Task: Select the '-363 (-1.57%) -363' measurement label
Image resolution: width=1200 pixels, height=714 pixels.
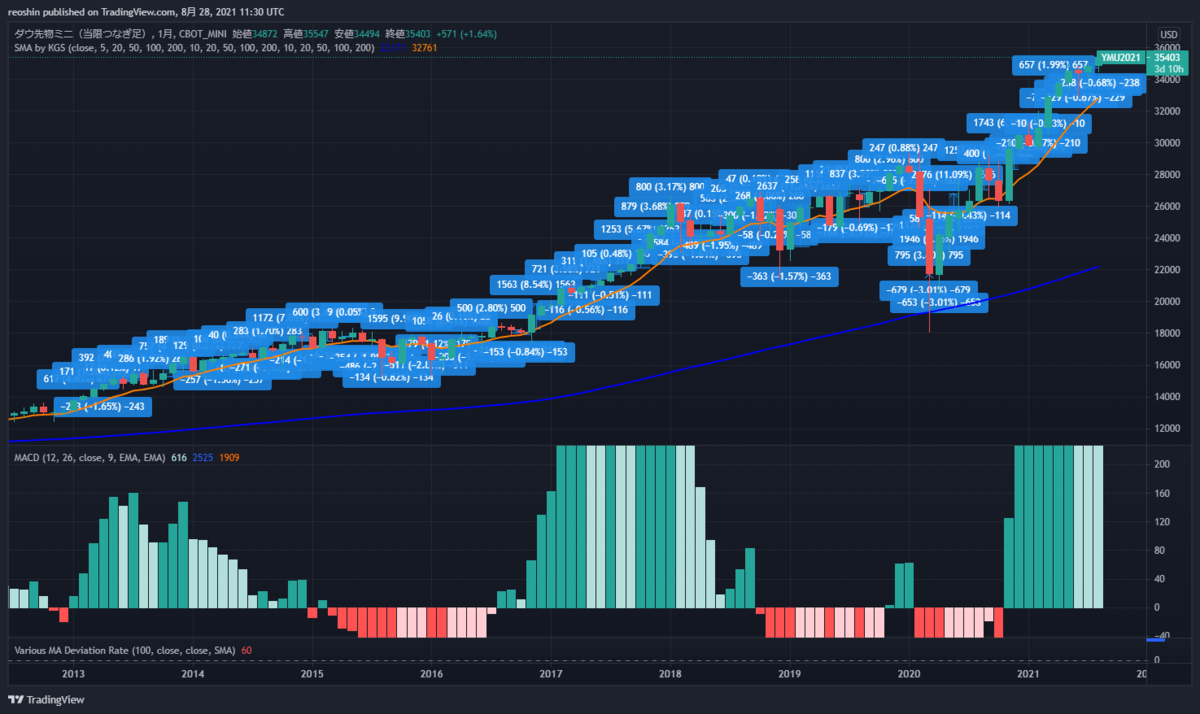Action: click(790, 275)
